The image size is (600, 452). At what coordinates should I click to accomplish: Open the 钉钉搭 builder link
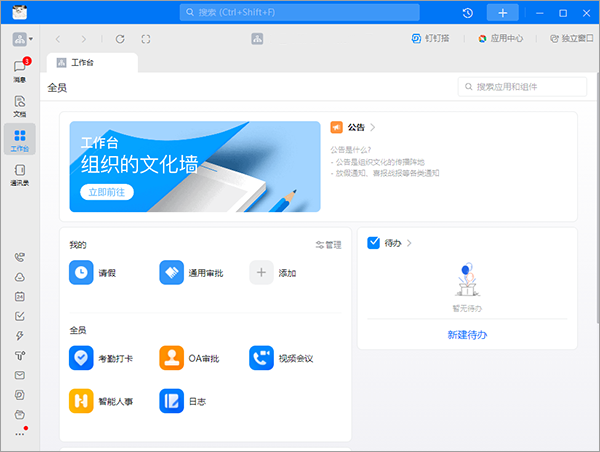click(430, 38)
